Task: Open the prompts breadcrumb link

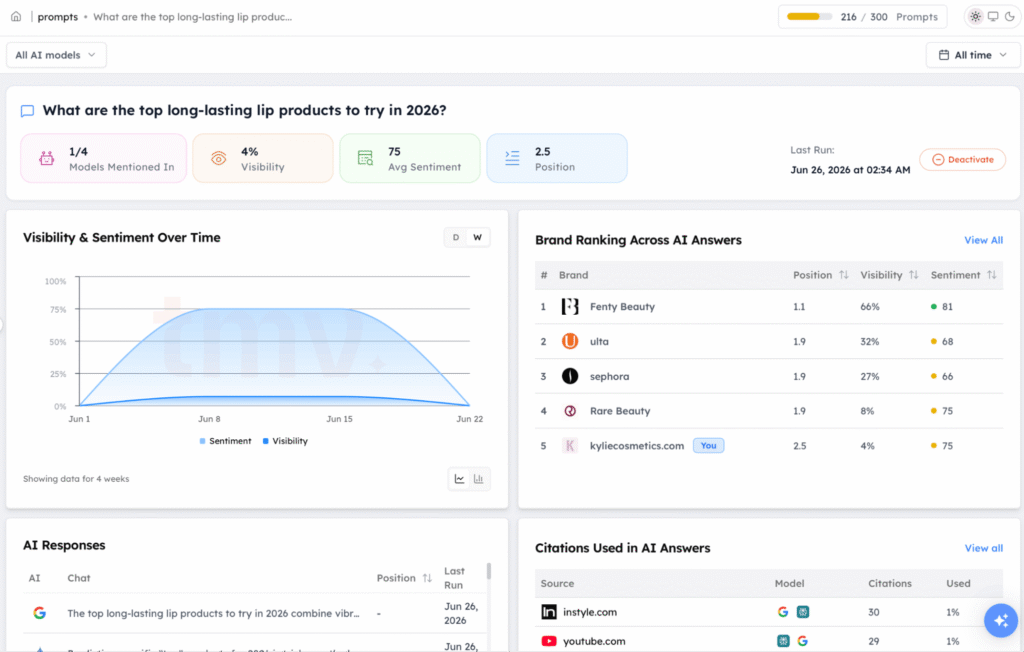Action: click(x=57, y=17)
